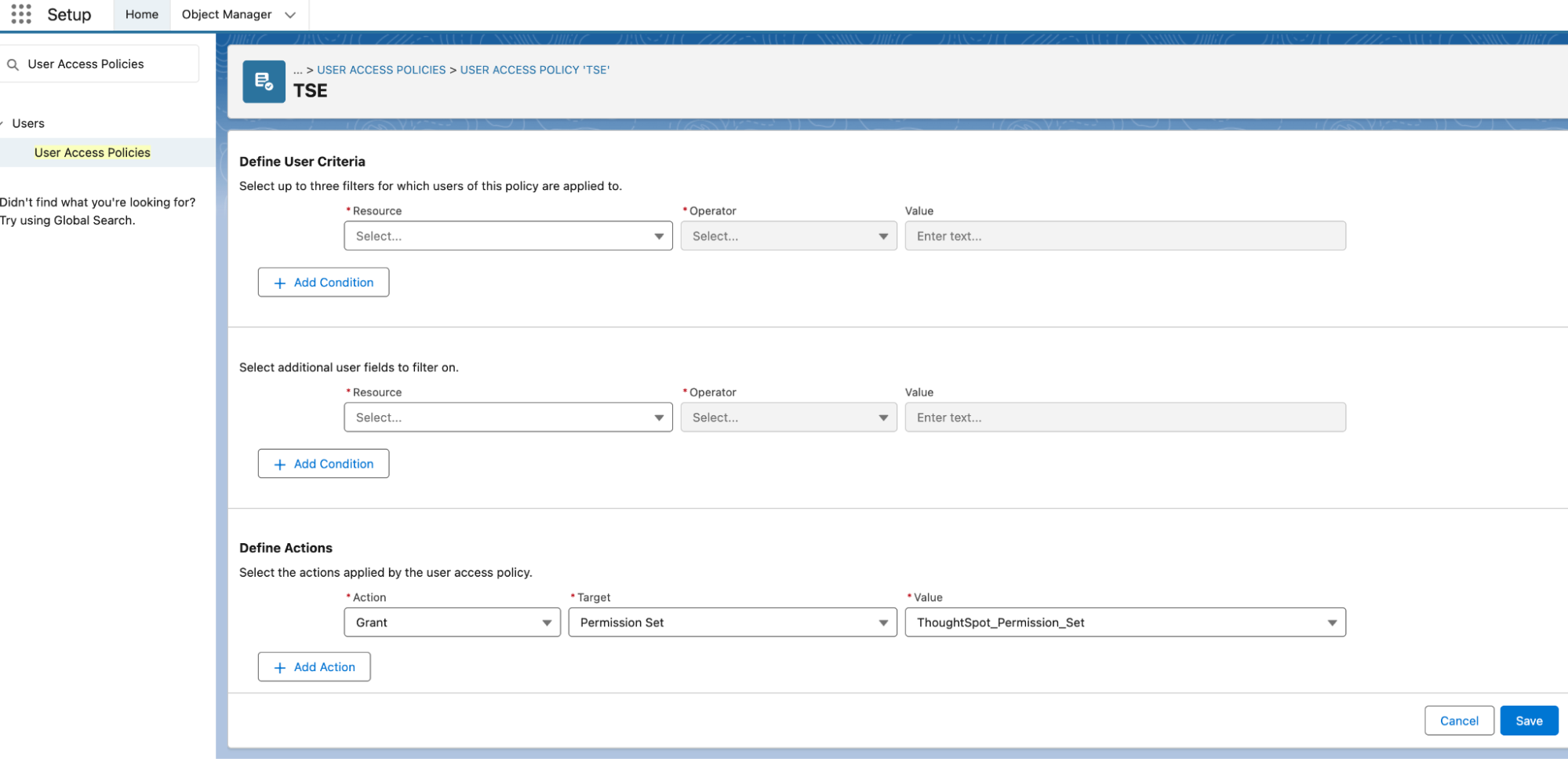Click the search magnifier in Quick Find
Viewport: 1568px width, 759px height.
(13, 64)
